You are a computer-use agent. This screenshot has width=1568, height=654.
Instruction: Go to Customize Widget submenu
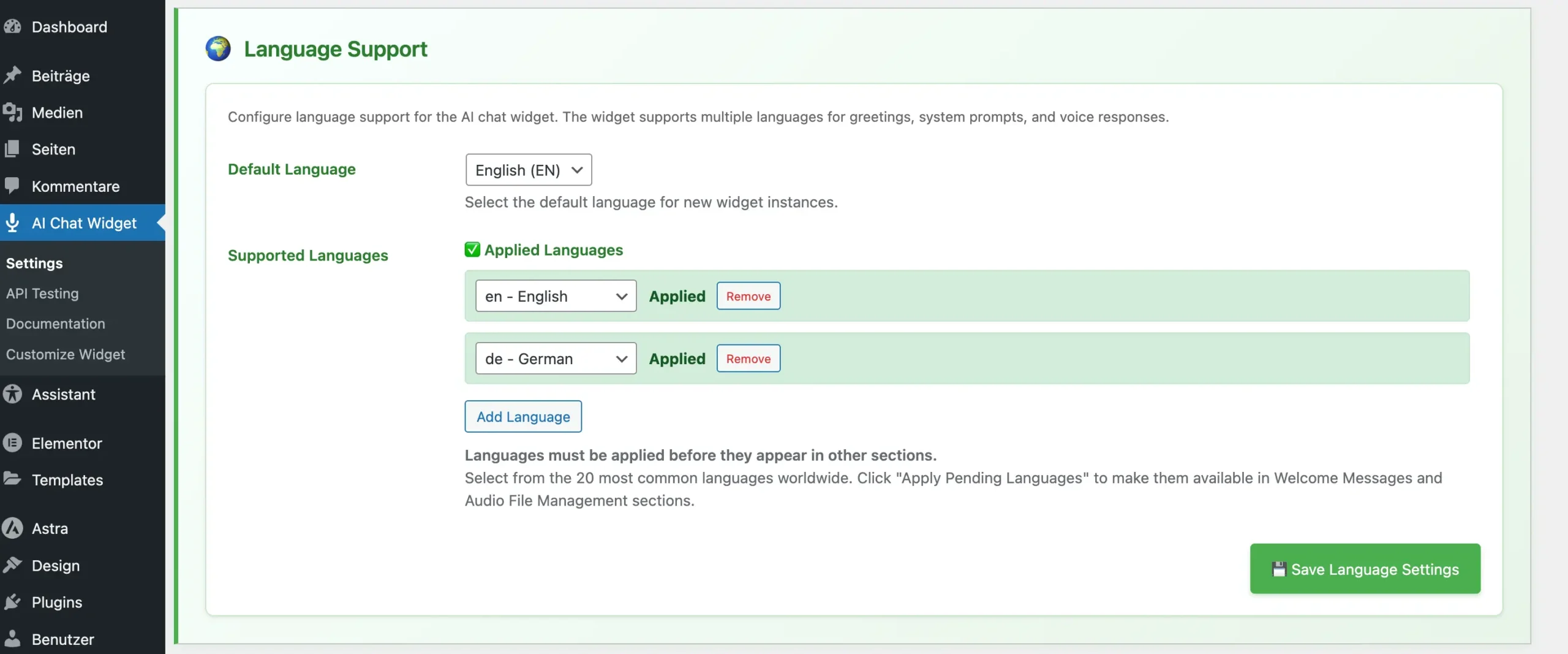66,354
